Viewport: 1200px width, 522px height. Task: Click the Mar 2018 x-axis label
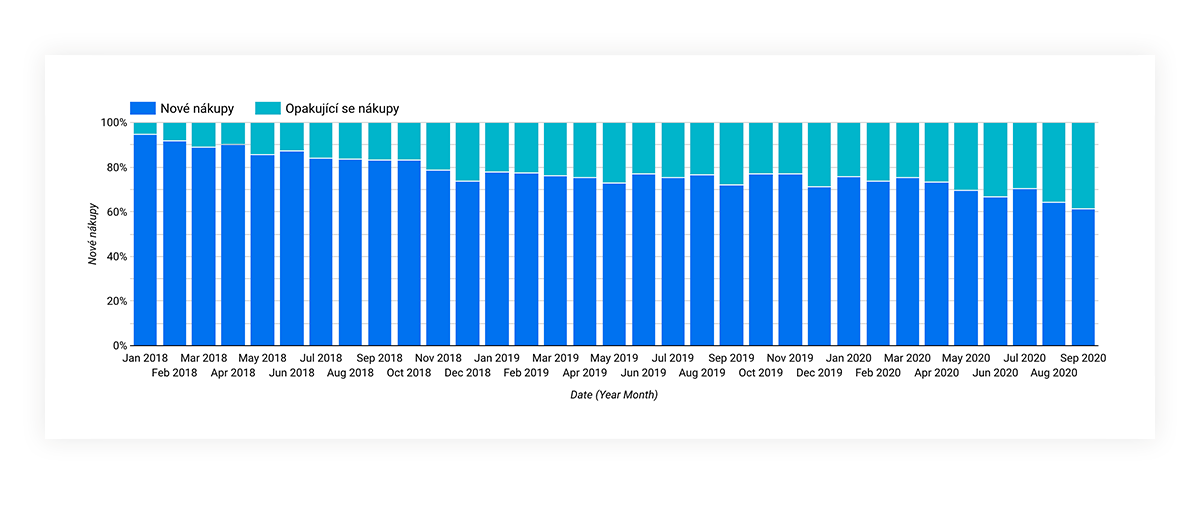204,357
